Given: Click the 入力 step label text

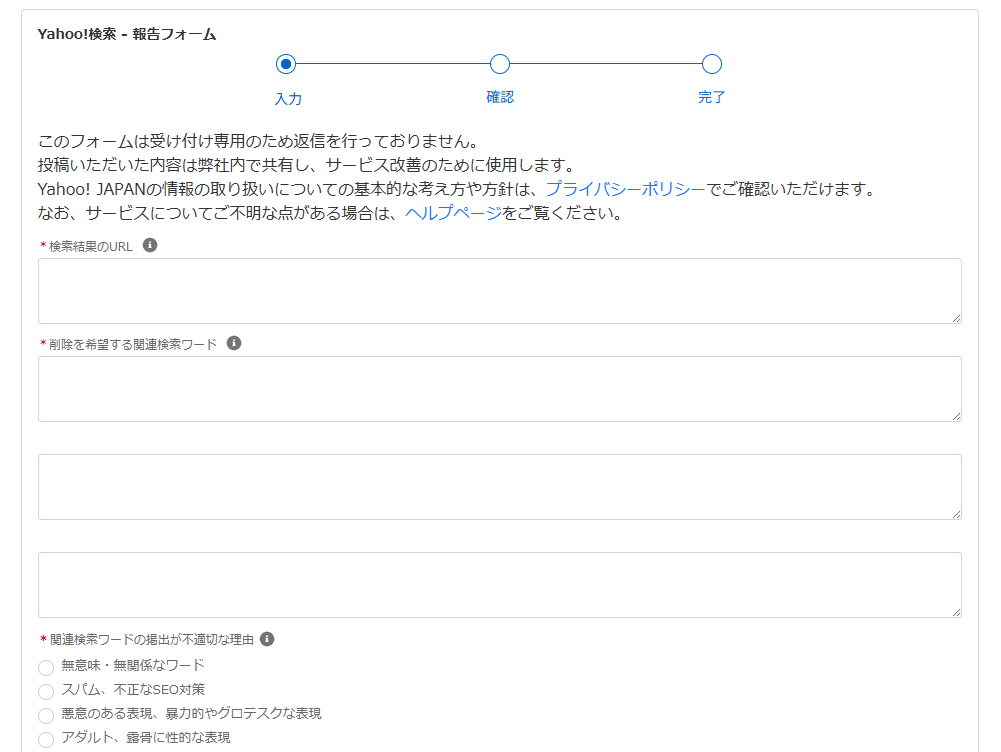Looking at the screenshot, I should pyautogui.click(x=288, y=99).
